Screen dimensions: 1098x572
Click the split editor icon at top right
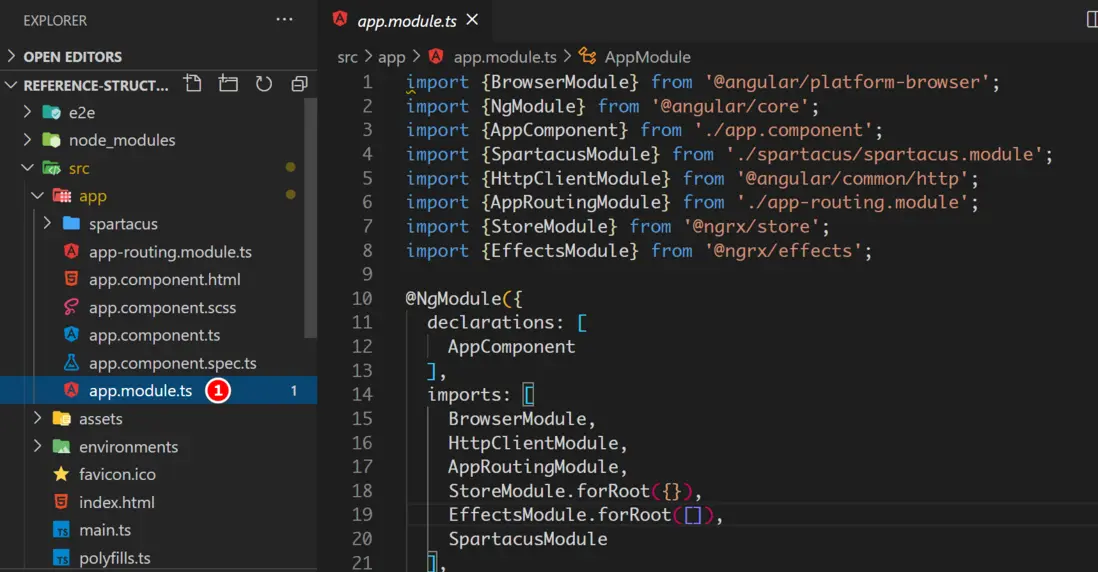click(1091, 20)
